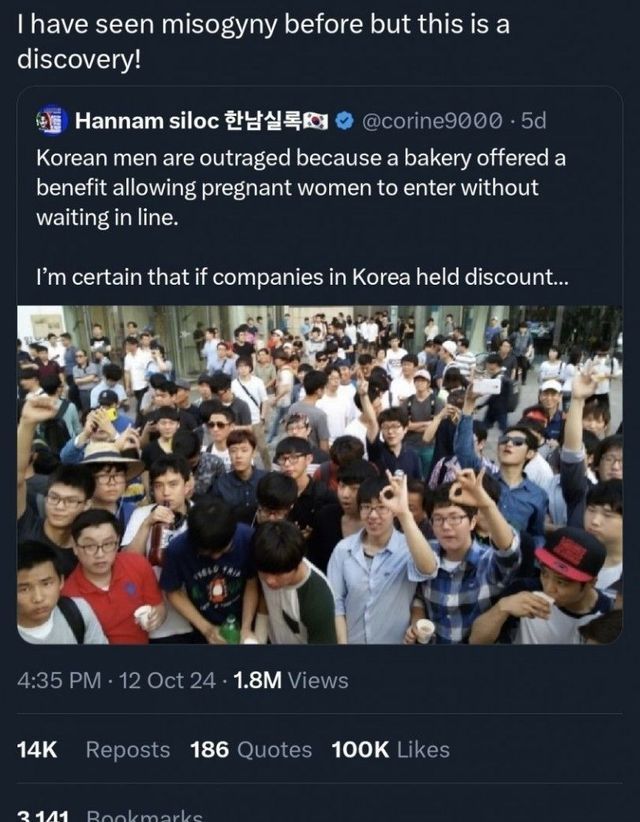Click the 1.8M Views counter

click(x=291, y=681)
